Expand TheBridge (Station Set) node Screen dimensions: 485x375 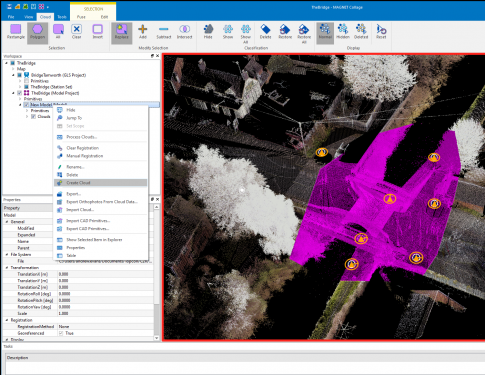coord(20,87)
